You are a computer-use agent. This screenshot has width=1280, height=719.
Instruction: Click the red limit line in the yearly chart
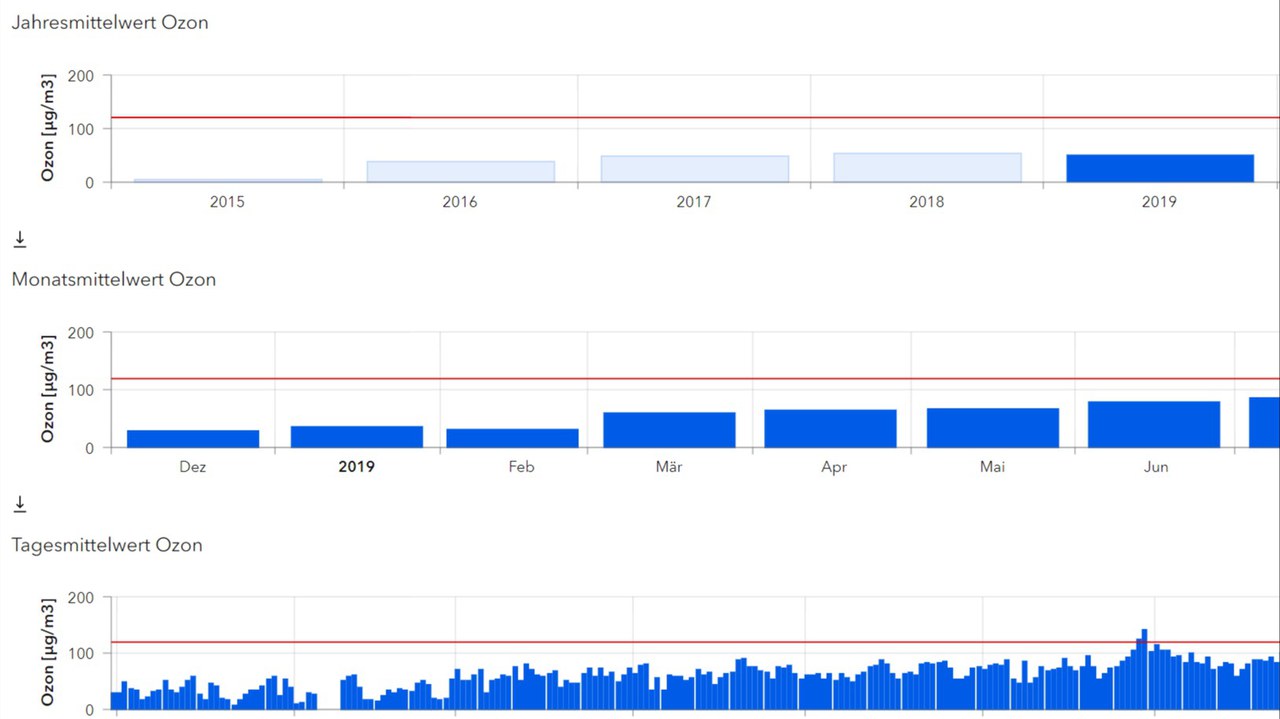pos(700,118)
